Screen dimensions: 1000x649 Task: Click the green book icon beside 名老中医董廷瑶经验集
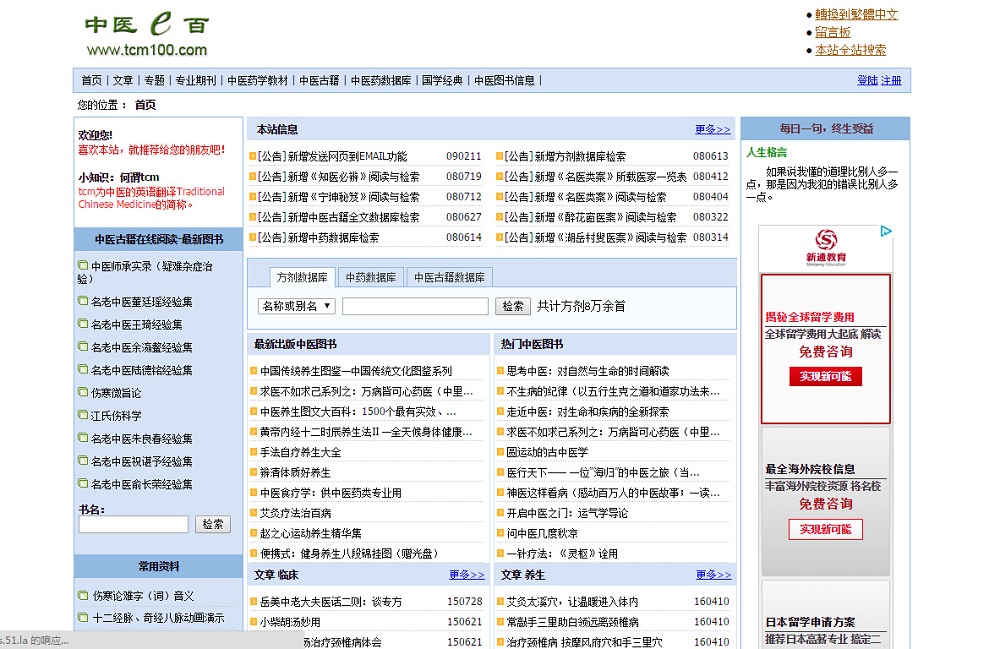[83, 301]
